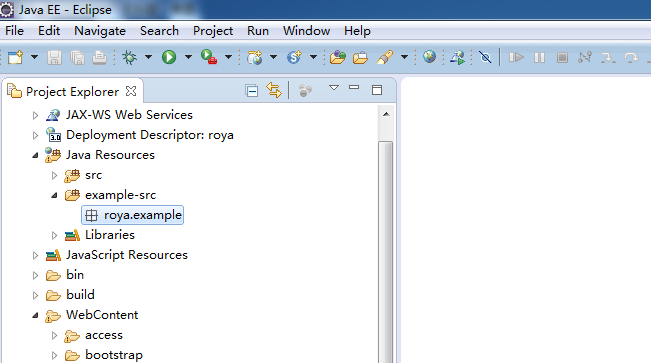The image size is (651, 363).
Task: Click the Step Into icon
Action: coord(608,57)
